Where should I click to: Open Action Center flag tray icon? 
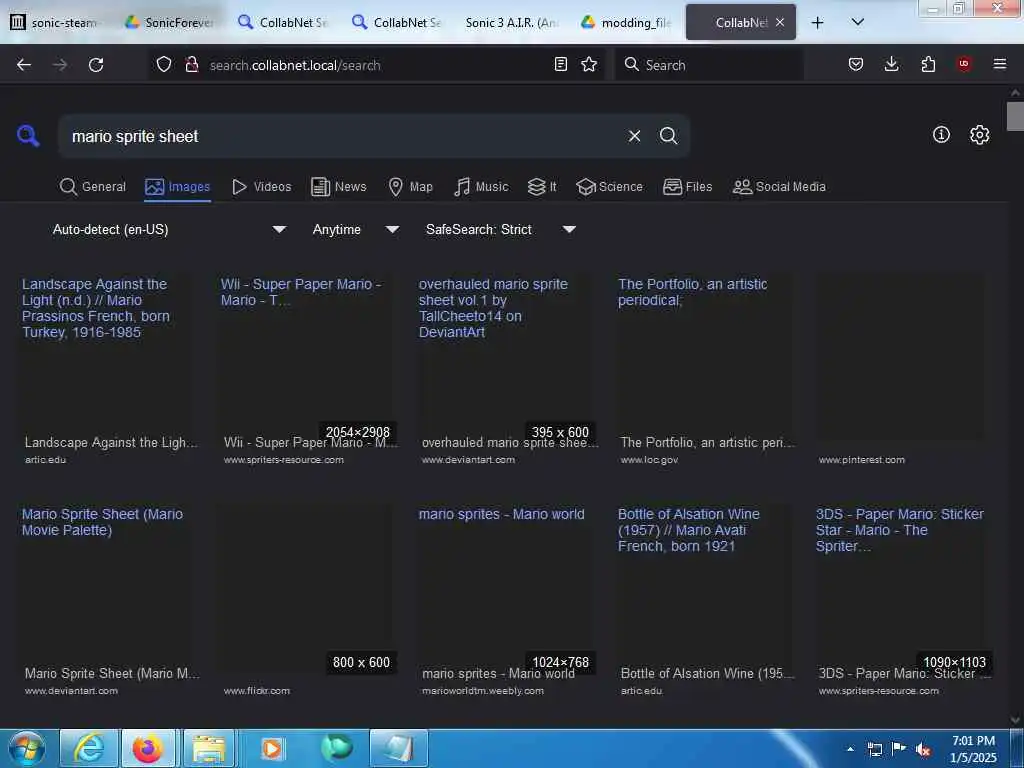(x=899, y=749)
